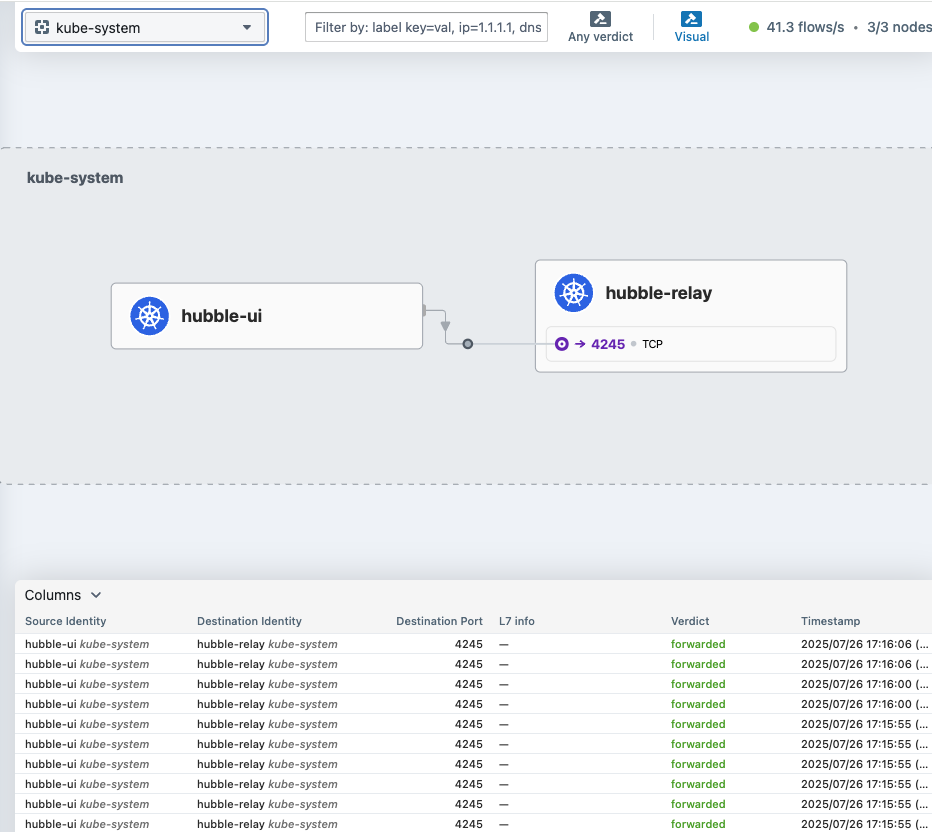
Task: Click the connector node on the flow link
Action: (468, 344)
